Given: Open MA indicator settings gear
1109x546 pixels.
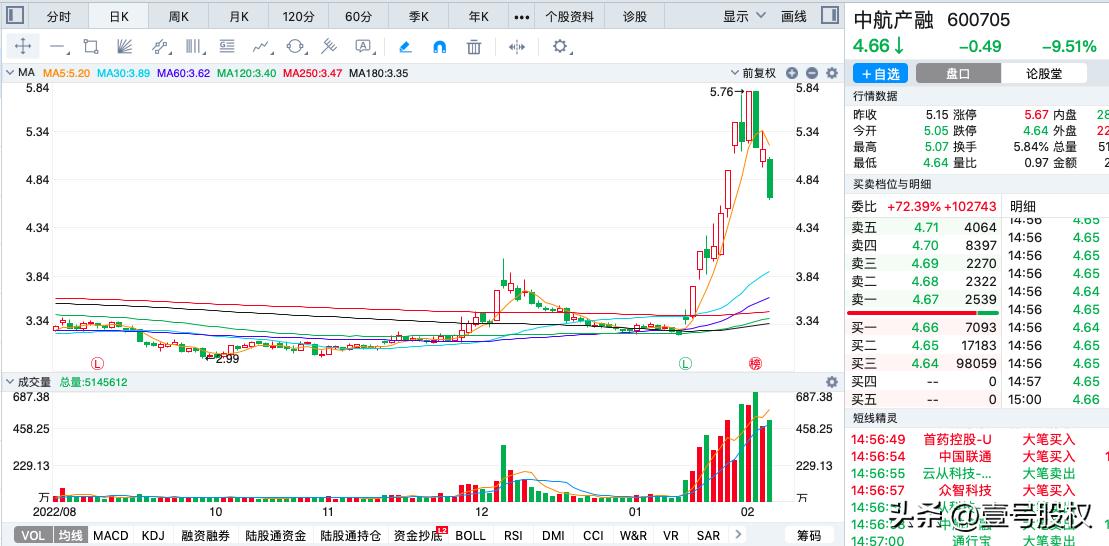Looking at the screenshot, I should 832,73.
